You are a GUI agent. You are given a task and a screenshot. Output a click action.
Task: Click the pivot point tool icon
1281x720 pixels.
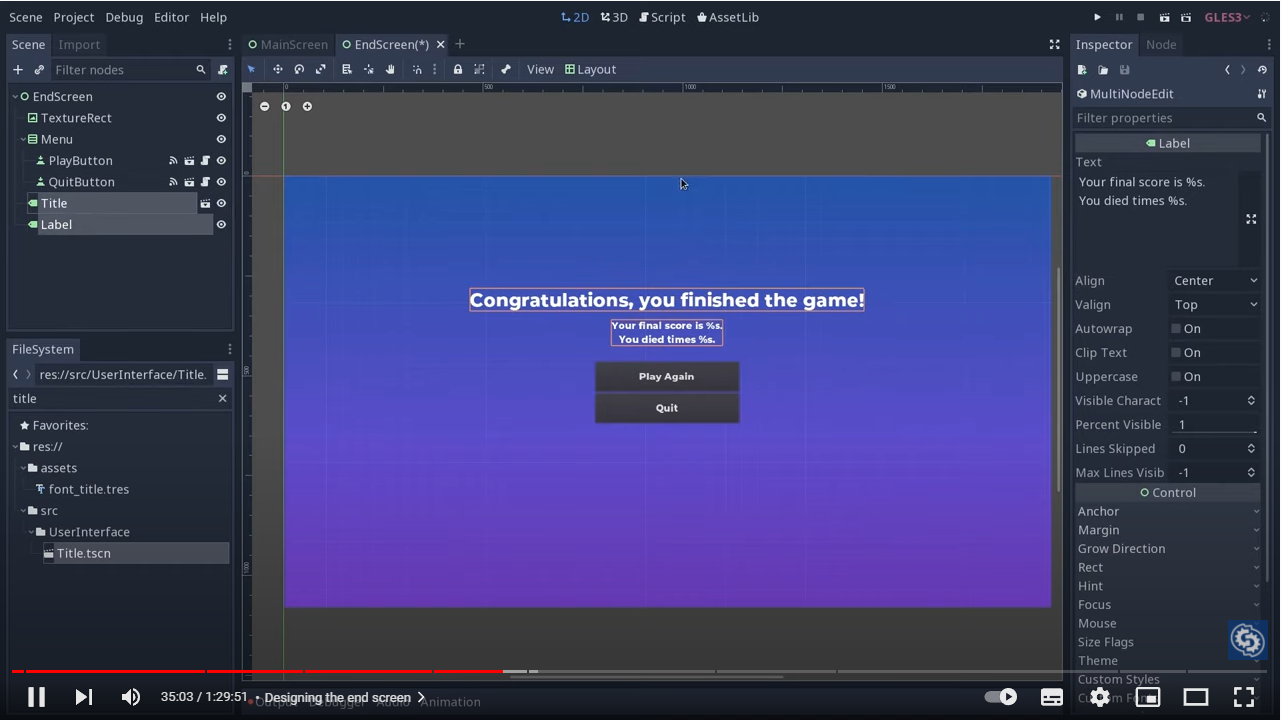[x=369, y=69]
